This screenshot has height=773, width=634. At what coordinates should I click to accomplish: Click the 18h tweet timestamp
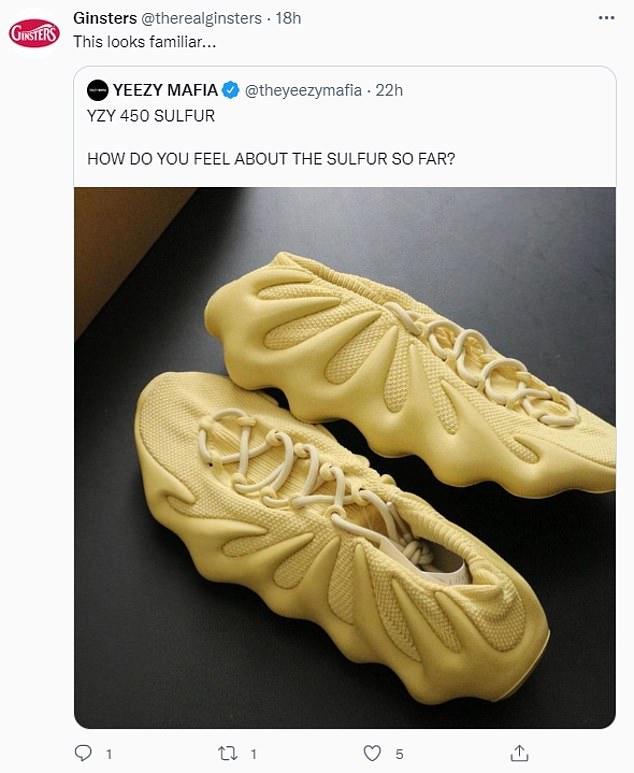(288, 18)
